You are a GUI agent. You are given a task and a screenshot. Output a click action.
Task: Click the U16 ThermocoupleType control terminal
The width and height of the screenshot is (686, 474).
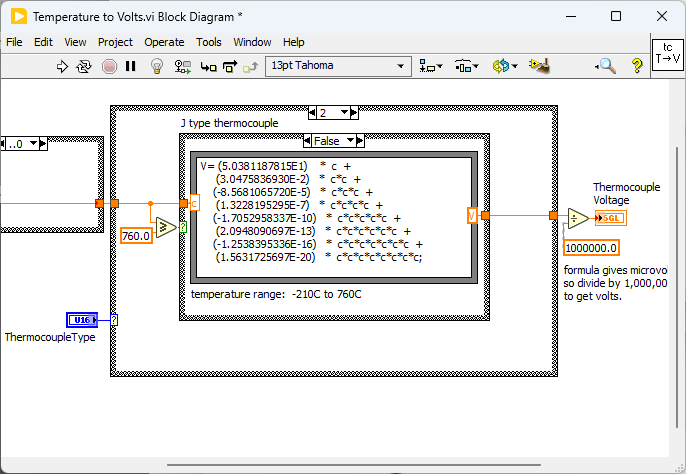[x=82, y=320]
